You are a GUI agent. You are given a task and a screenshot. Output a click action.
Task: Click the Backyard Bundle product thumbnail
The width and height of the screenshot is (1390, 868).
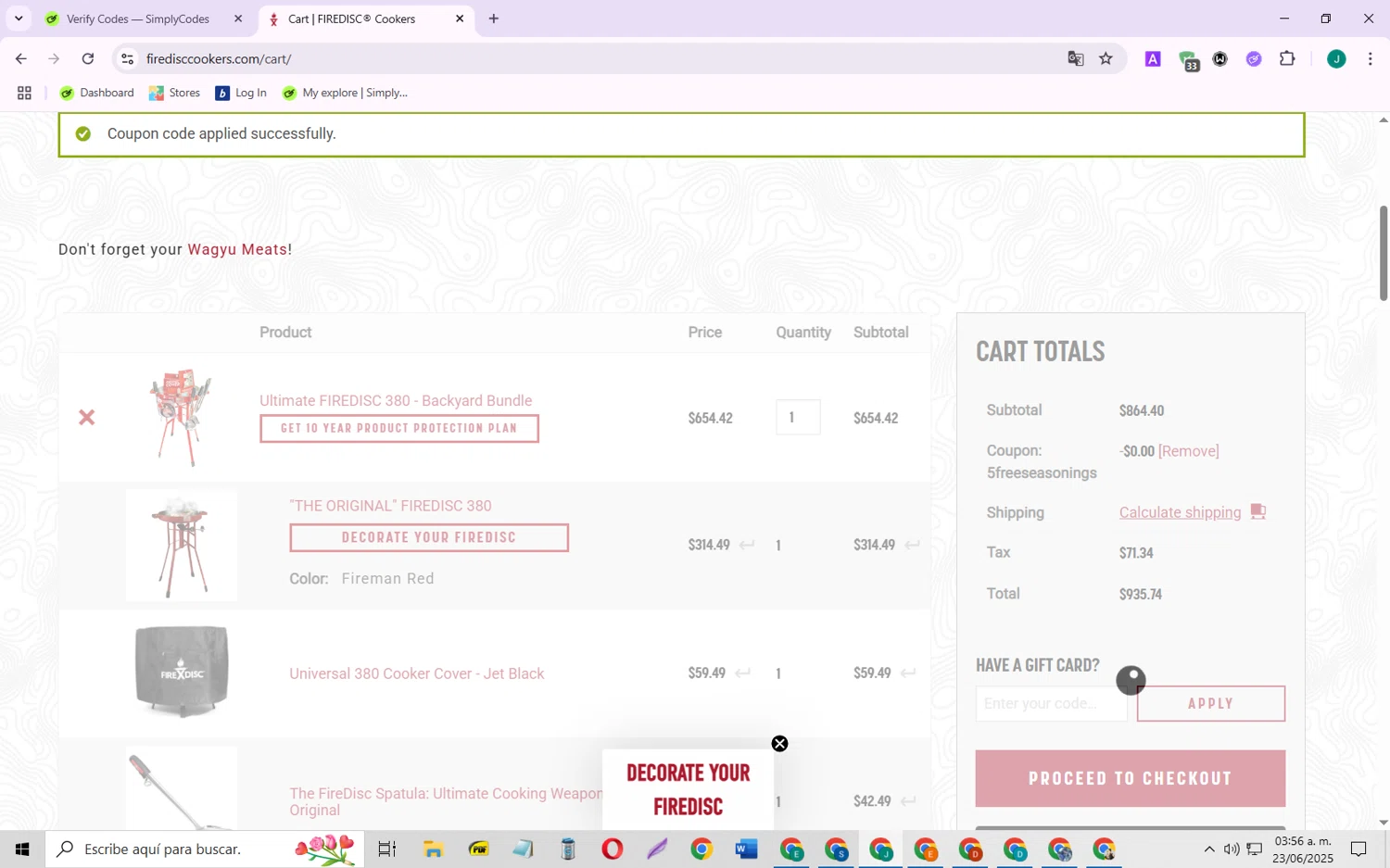tap(182, 417)
